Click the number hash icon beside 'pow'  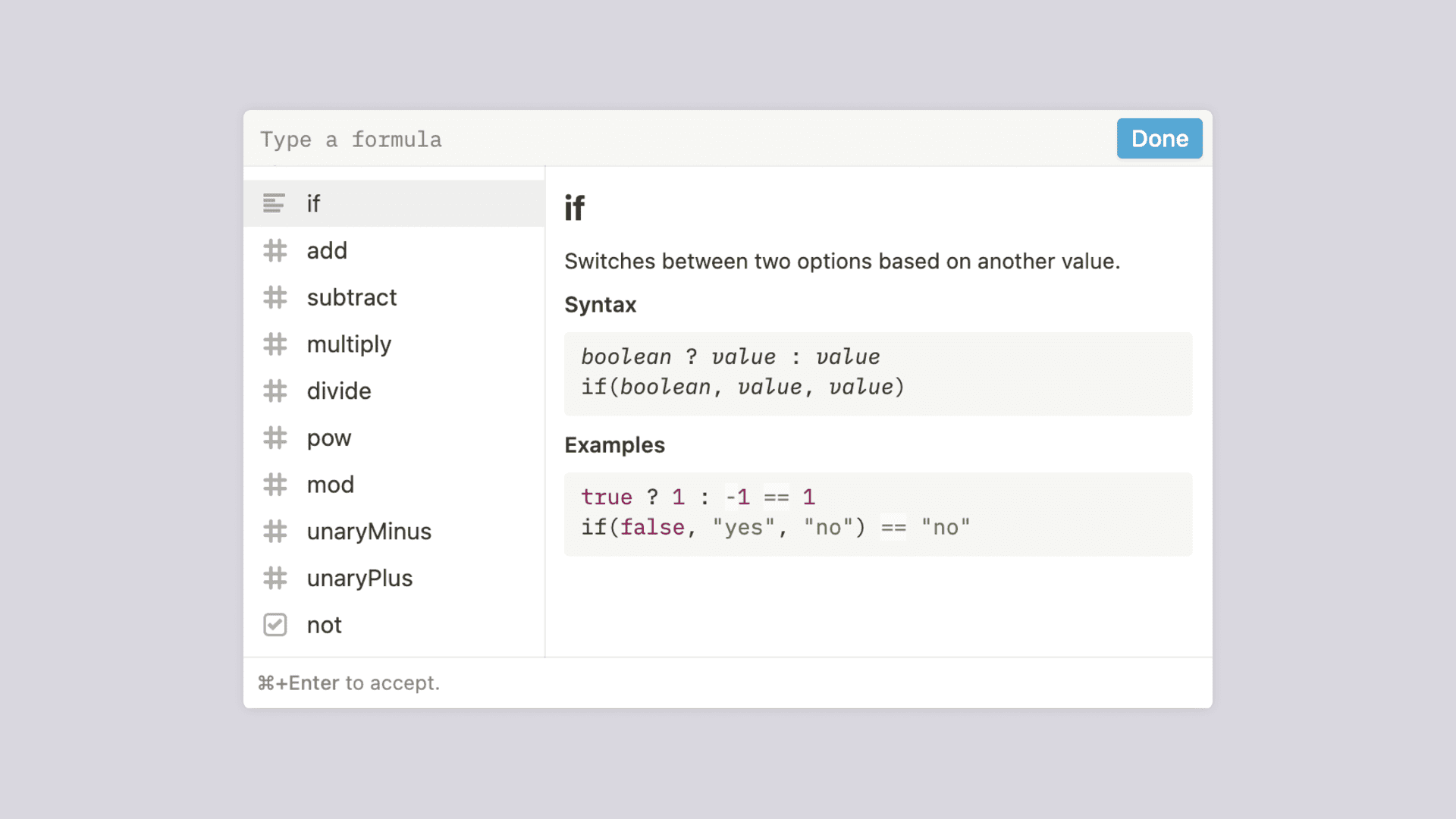[x=275, y=438]
